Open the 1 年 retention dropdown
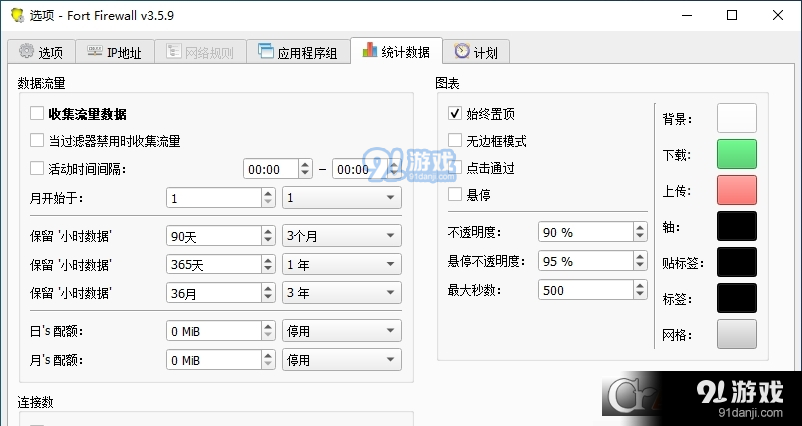 point(342,264)
